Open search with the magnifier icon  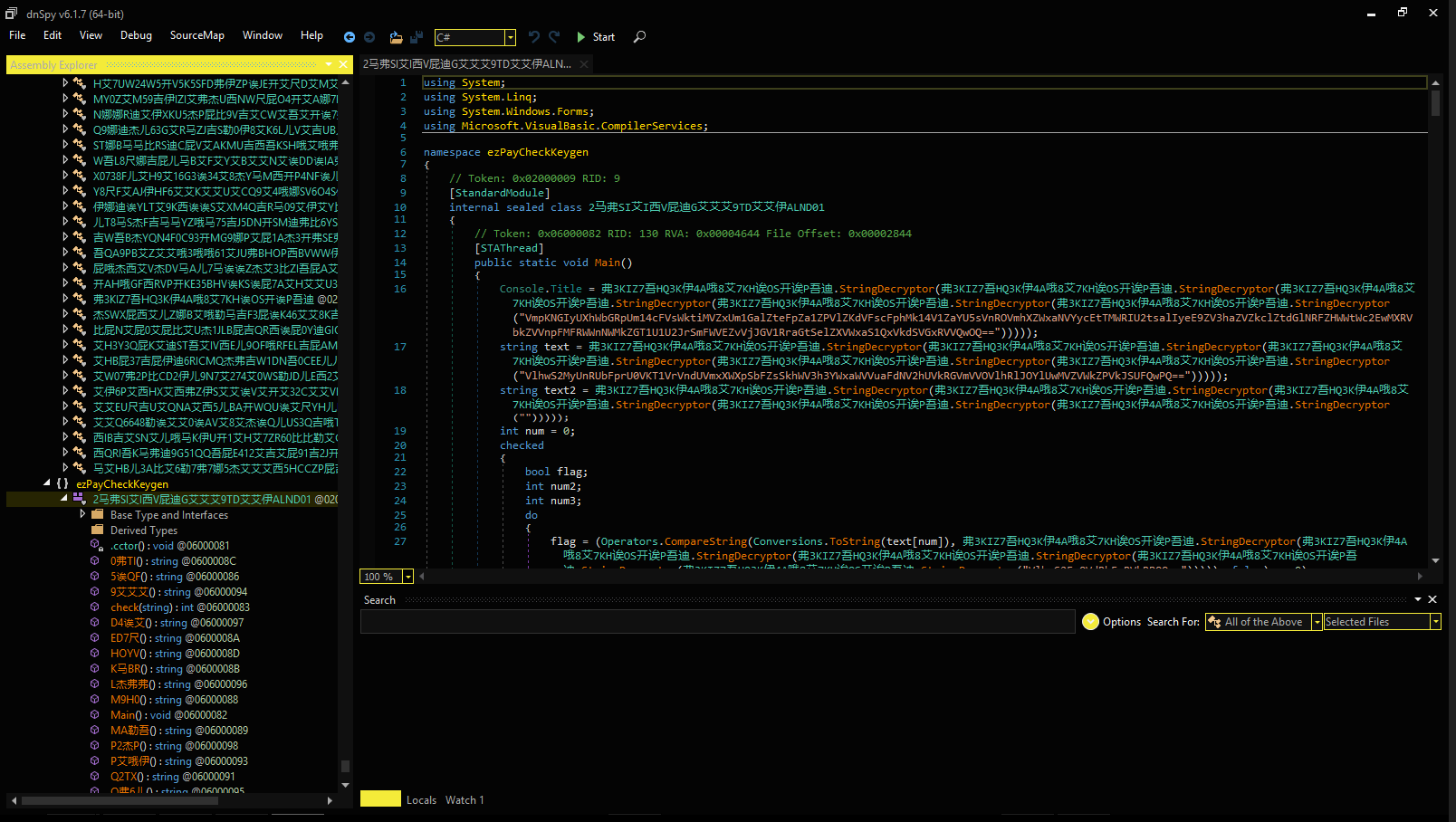(x=639, y=37)
